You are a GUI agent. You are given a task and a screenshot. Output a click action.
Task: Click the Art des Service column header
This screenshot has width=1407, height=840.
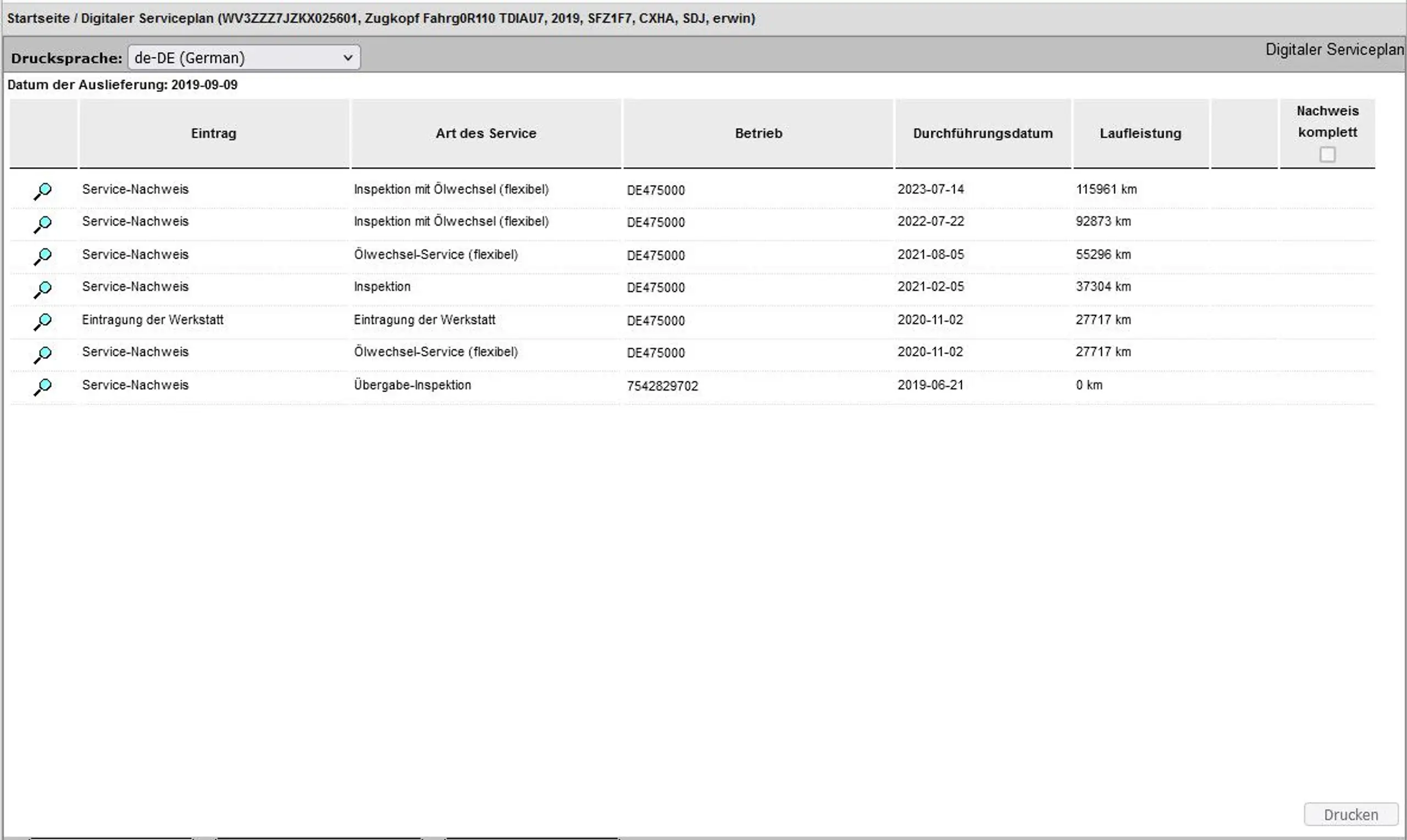coord(486,133)
